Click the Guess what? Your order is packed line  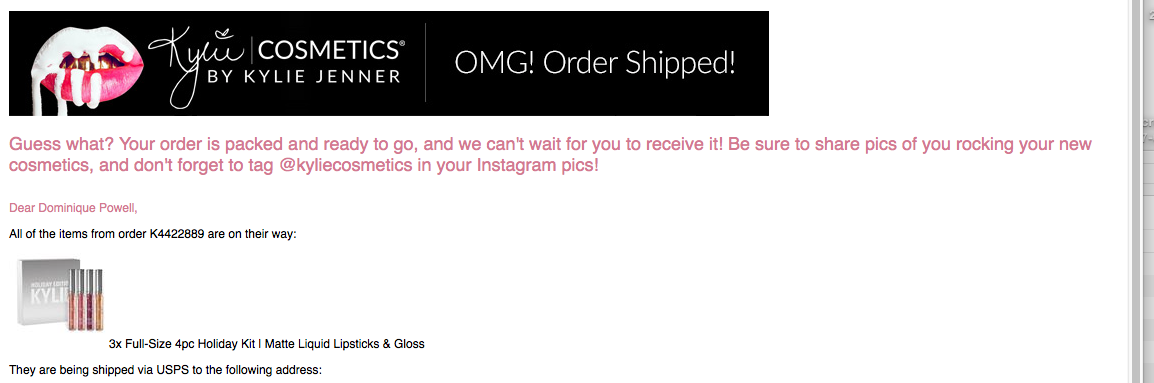551,144
